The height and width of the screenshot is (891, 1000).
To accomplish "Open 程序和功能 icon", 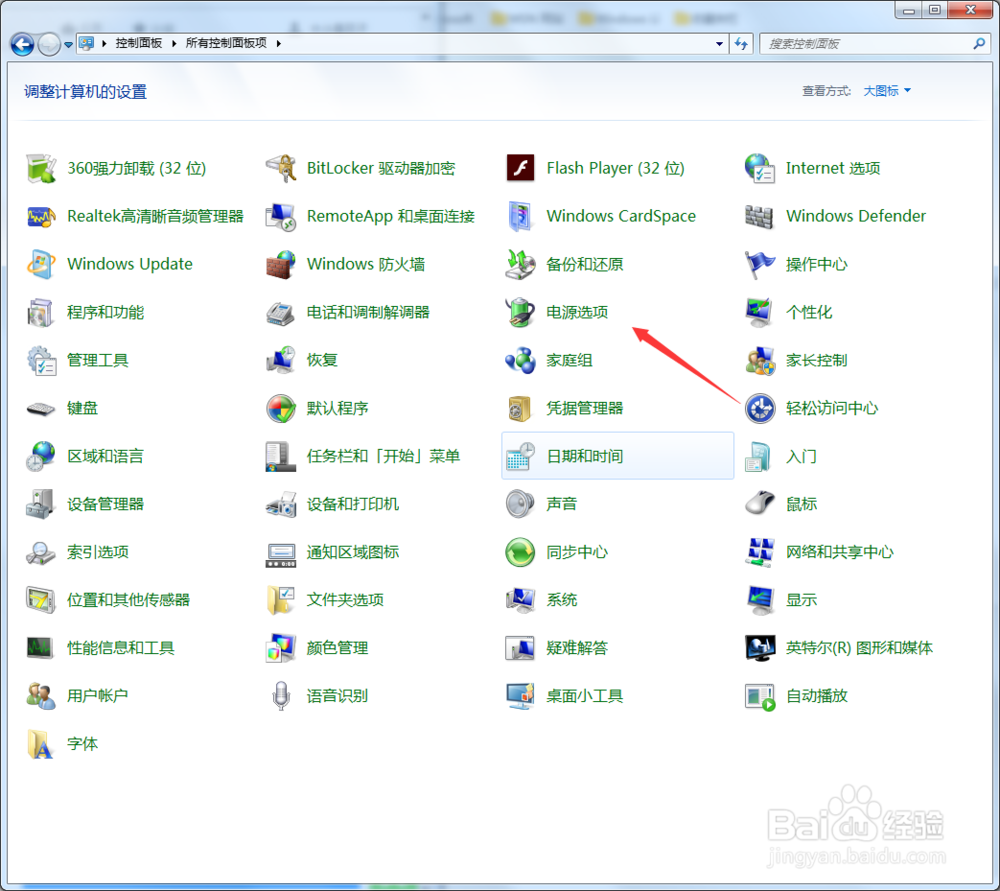I will pyautogui.click(x=41, y=313).
